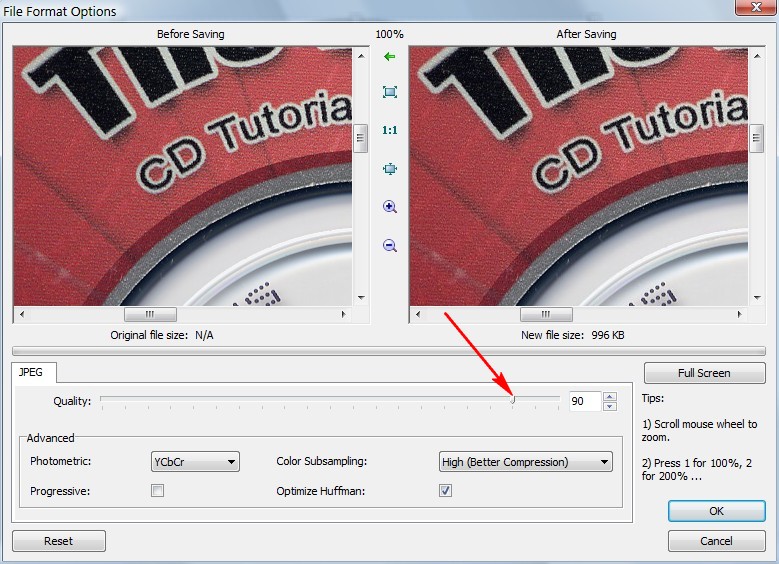The width and height of the screenshot is (779, 564).
Task: Click the 'New file size: 996 KB' text
Action: point(572,335)
